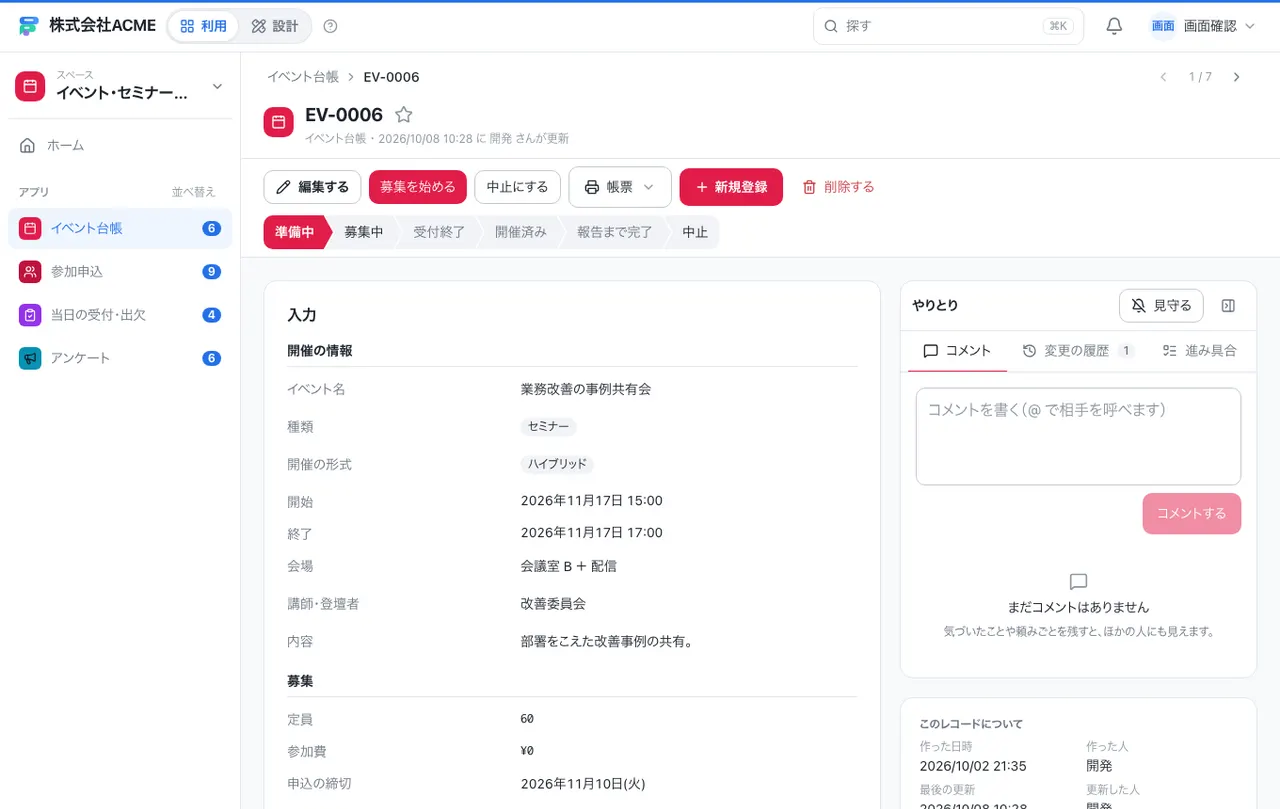Click the 株式会社ACME logo icon
1280x809 pixels.
[29, 26]
